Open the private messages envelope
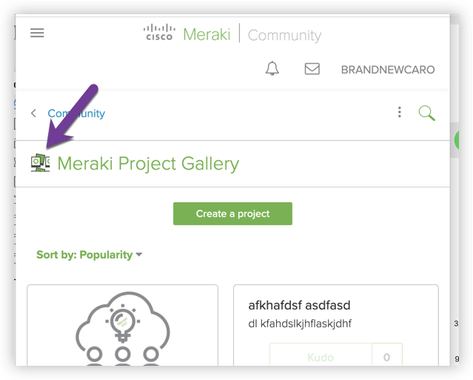 [312, 69]
